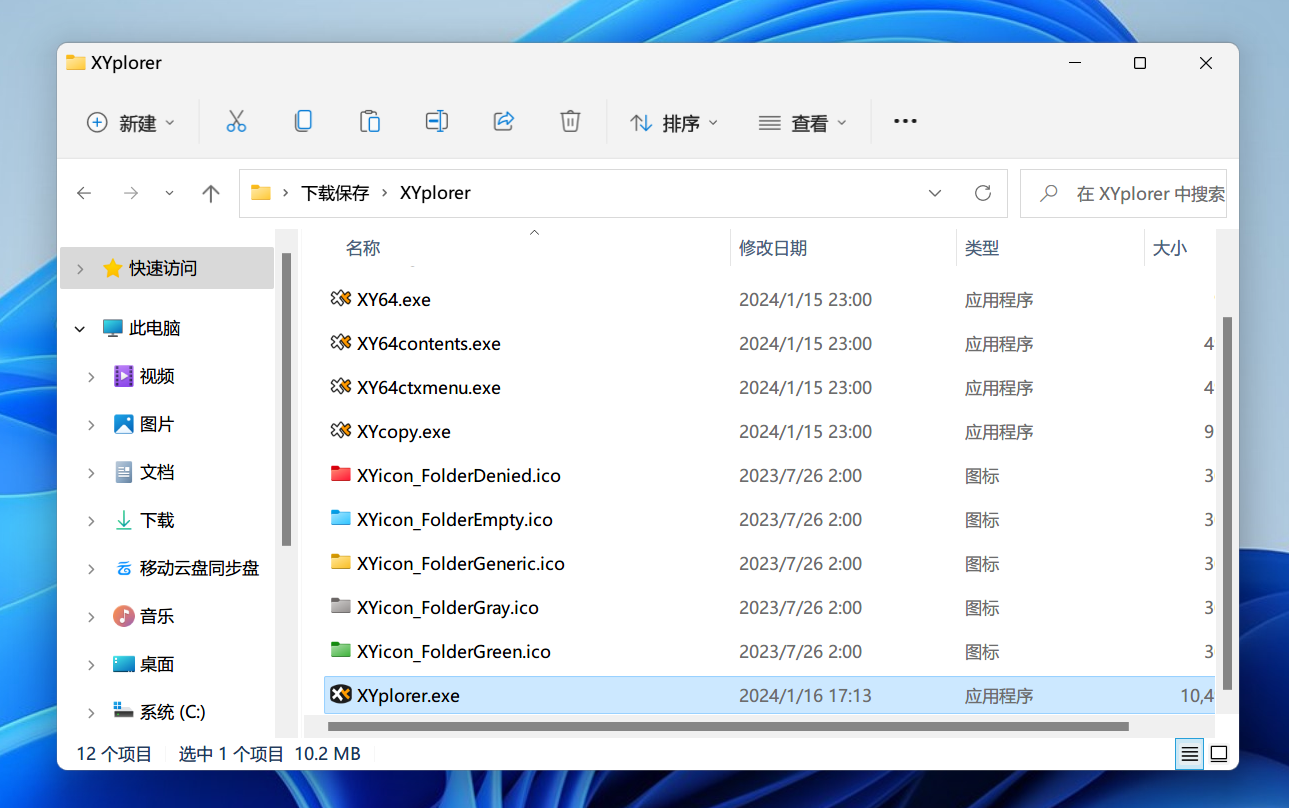Click the yellow FolderGeneric icon
The width and height of the screenshot is (1289, 808).
pos(340,562)
